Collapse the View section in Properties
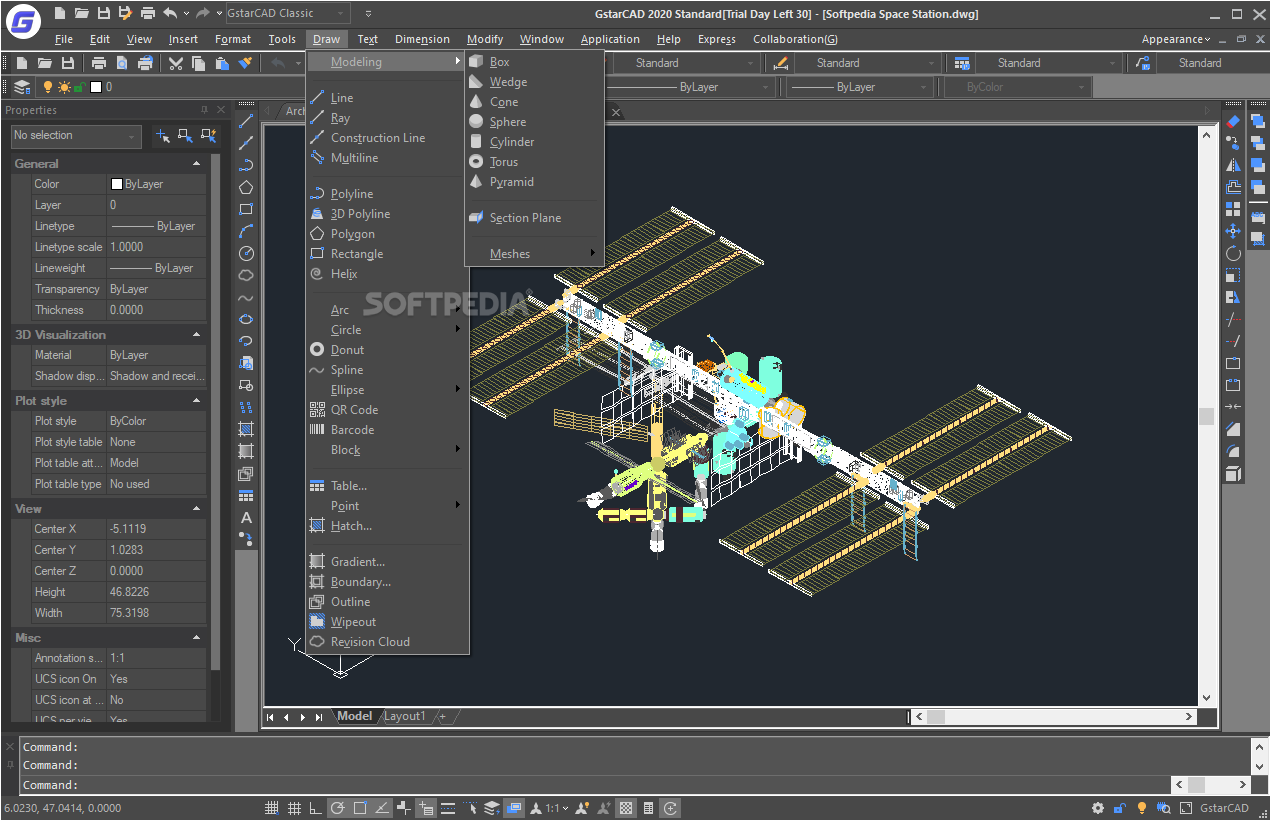Viewport: 1271px width, 821px height. coord(197,508)
